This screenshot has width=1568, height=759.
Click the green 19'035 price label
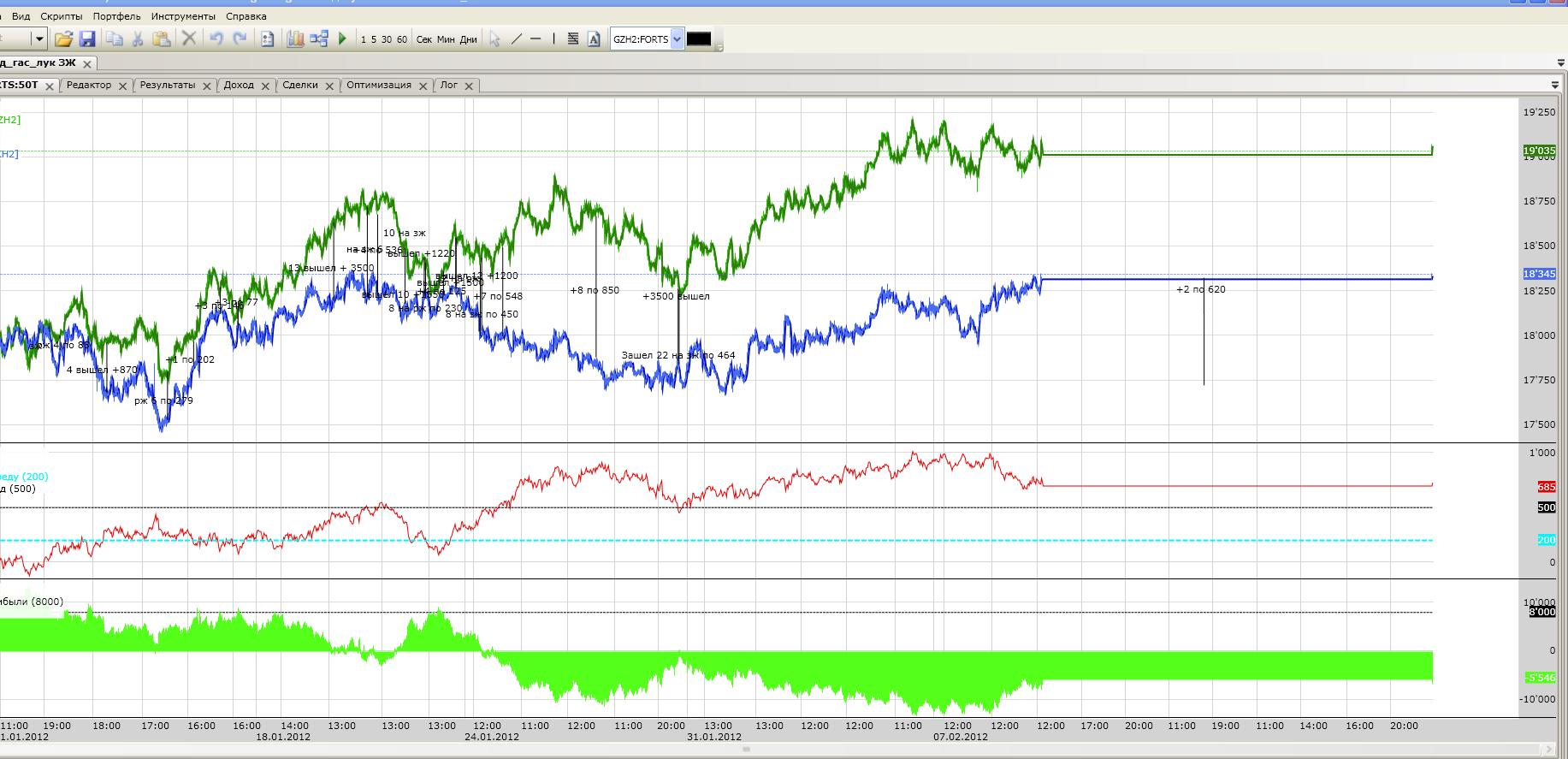(x=1539, y=151)
